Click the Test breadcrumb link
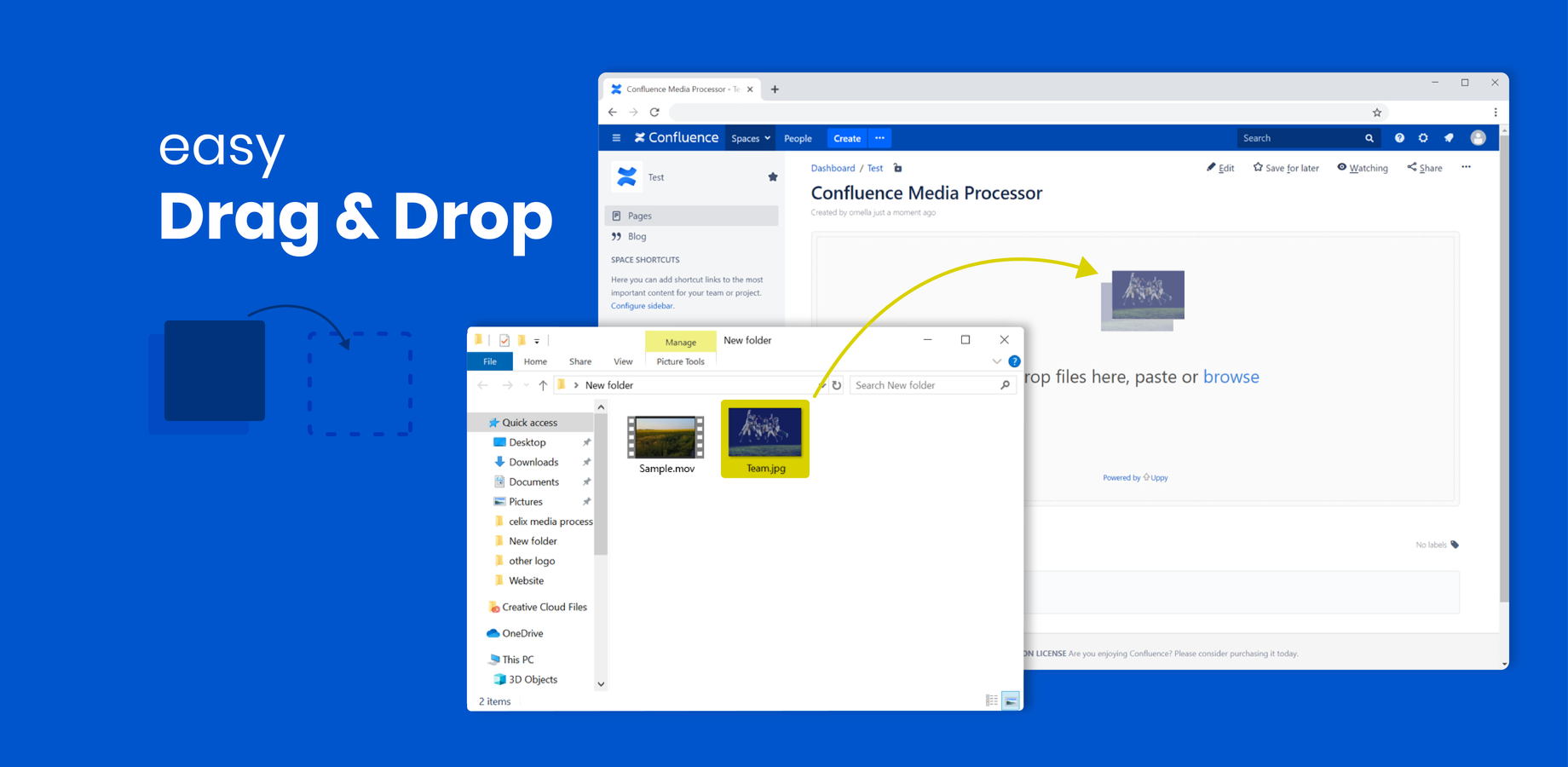Image resolution: width=1568 pixels, height=767 pixels. tap(875, 169)
